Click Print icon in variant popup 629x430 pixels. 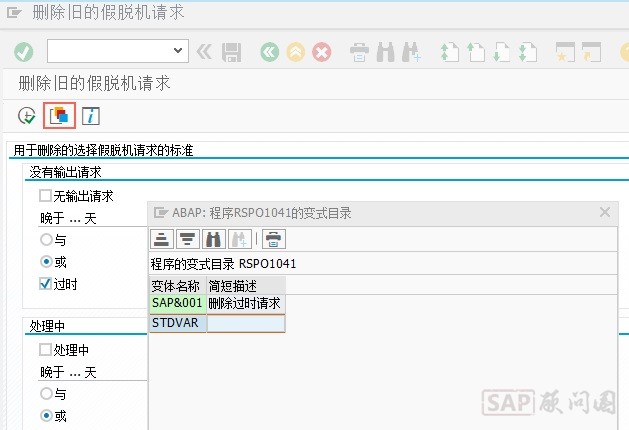[x=274, y=239]
